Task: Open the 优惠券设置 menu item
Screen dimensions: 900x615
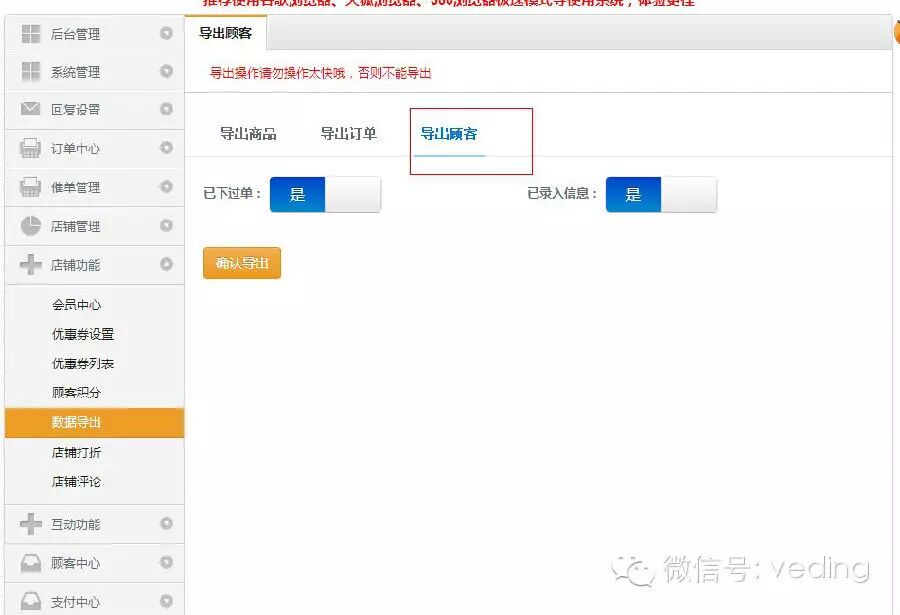Action: (83, 334)
